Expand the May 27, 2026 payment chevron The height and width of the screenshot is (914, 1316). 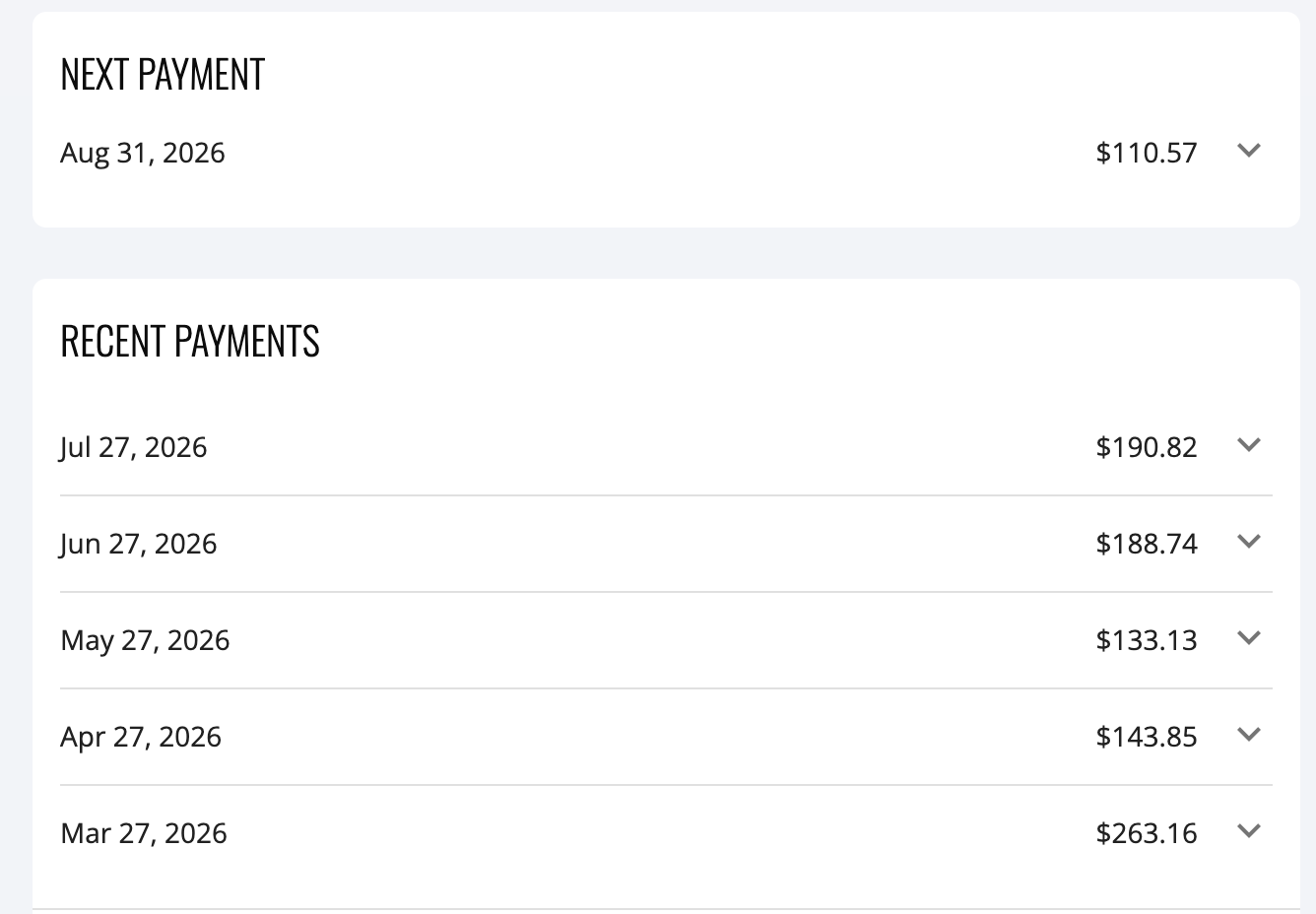coord(1248,638)
